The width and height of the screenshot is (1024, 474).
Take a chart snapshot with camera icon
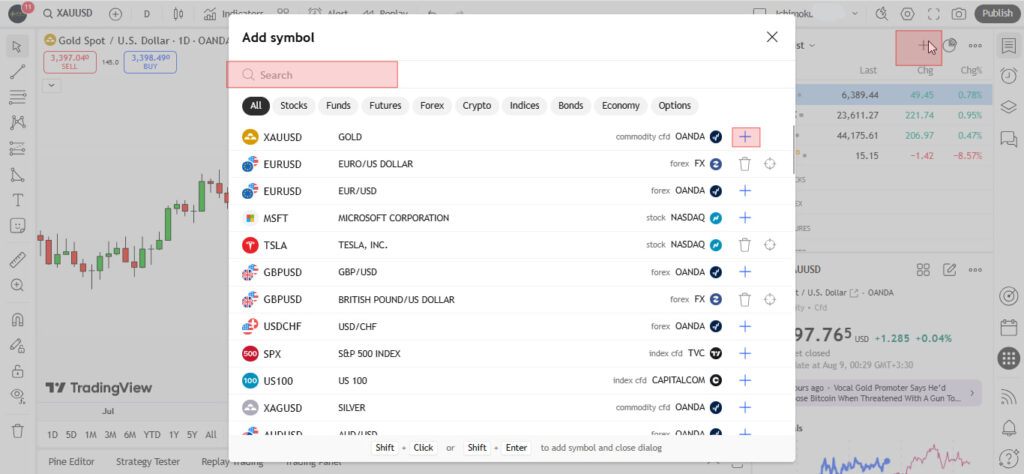959,14
